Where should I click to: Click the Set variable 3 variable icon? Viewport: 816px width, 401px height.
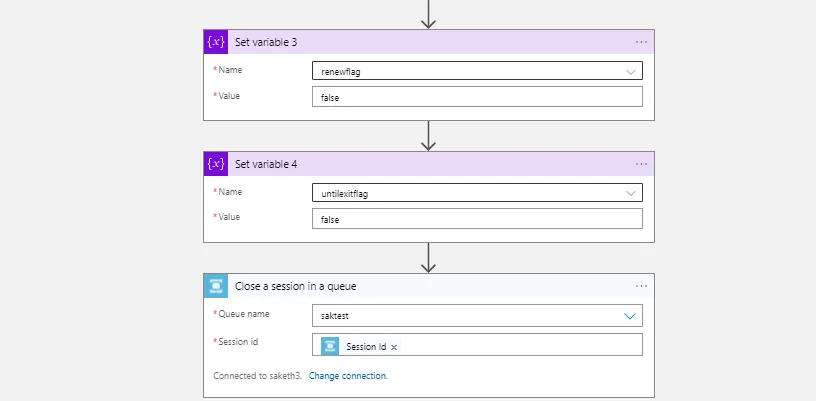pos(216,42)
